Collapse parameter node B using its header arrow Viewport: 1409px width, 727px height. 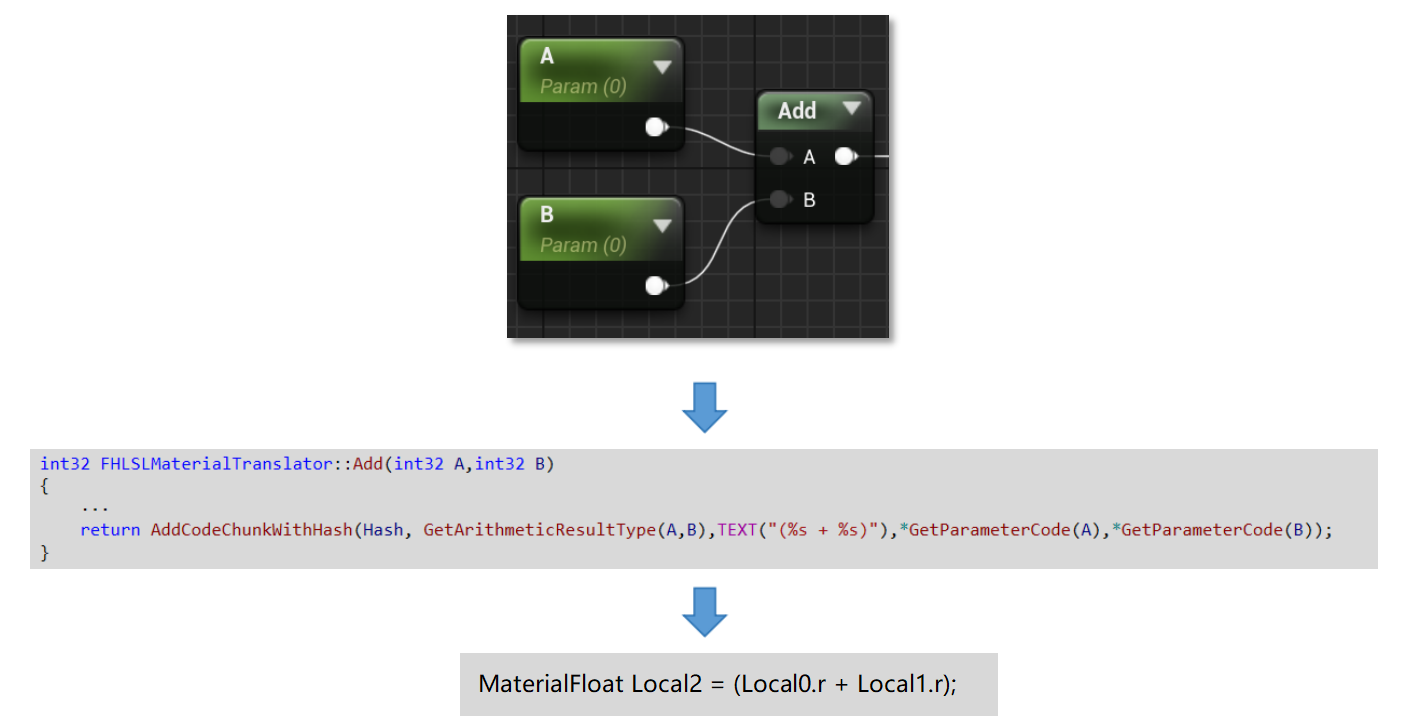click(x=663, y=225)
